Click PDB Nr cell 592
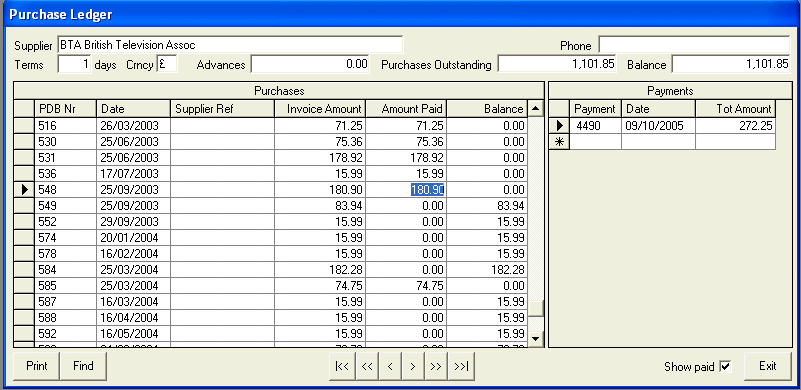This screenshot has height=390, width=801. [x=65, y=333]
